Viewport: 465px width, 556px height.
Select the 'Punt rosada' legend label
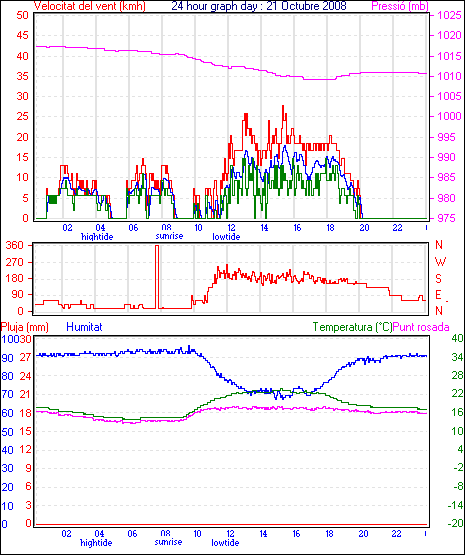[421, 327]
